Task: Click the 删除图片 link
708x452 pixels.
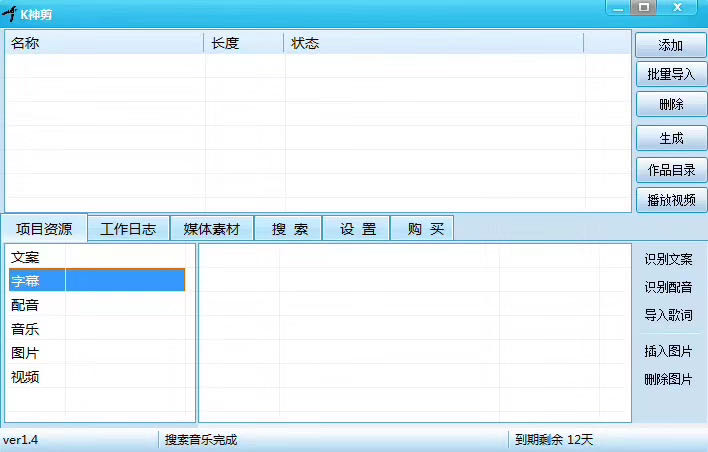Action: coord(668,379)
